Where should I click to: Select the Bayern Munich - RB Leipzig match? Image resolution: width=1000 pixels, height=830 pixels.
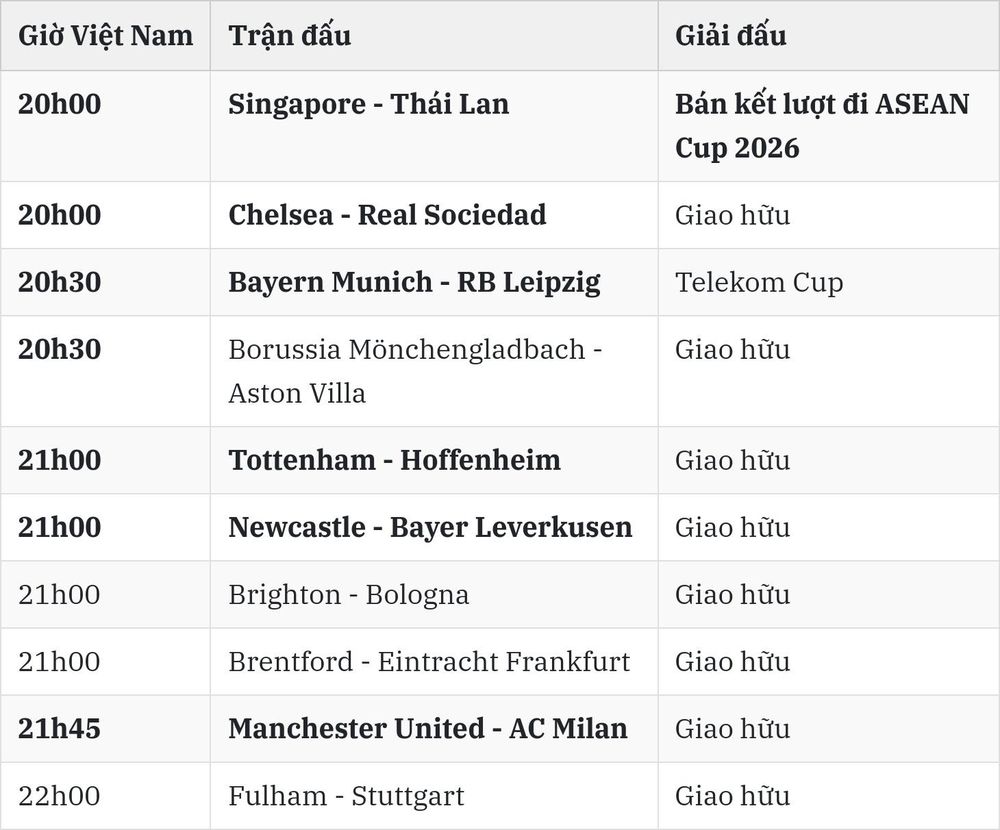(415, 282)
